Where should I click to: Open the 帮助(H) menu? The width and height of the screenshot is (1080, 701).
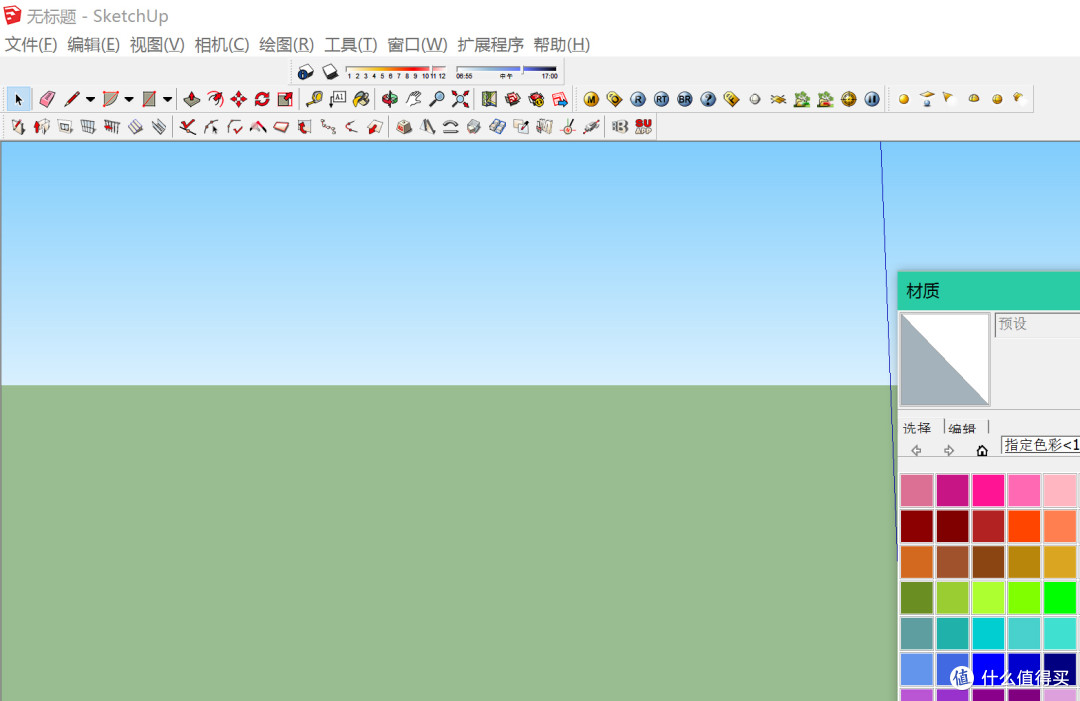[x=561, y=45]
